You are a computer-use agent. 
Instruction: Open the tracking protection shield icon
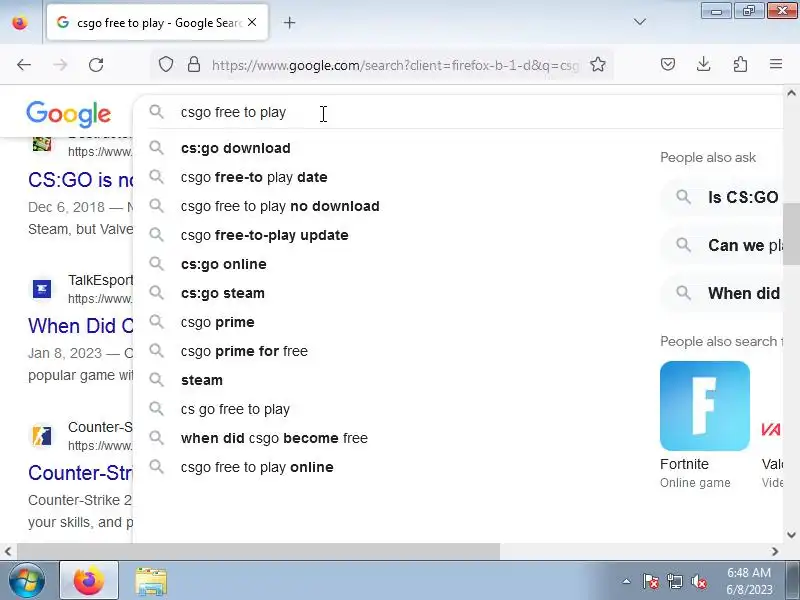(x=166, y=64)
